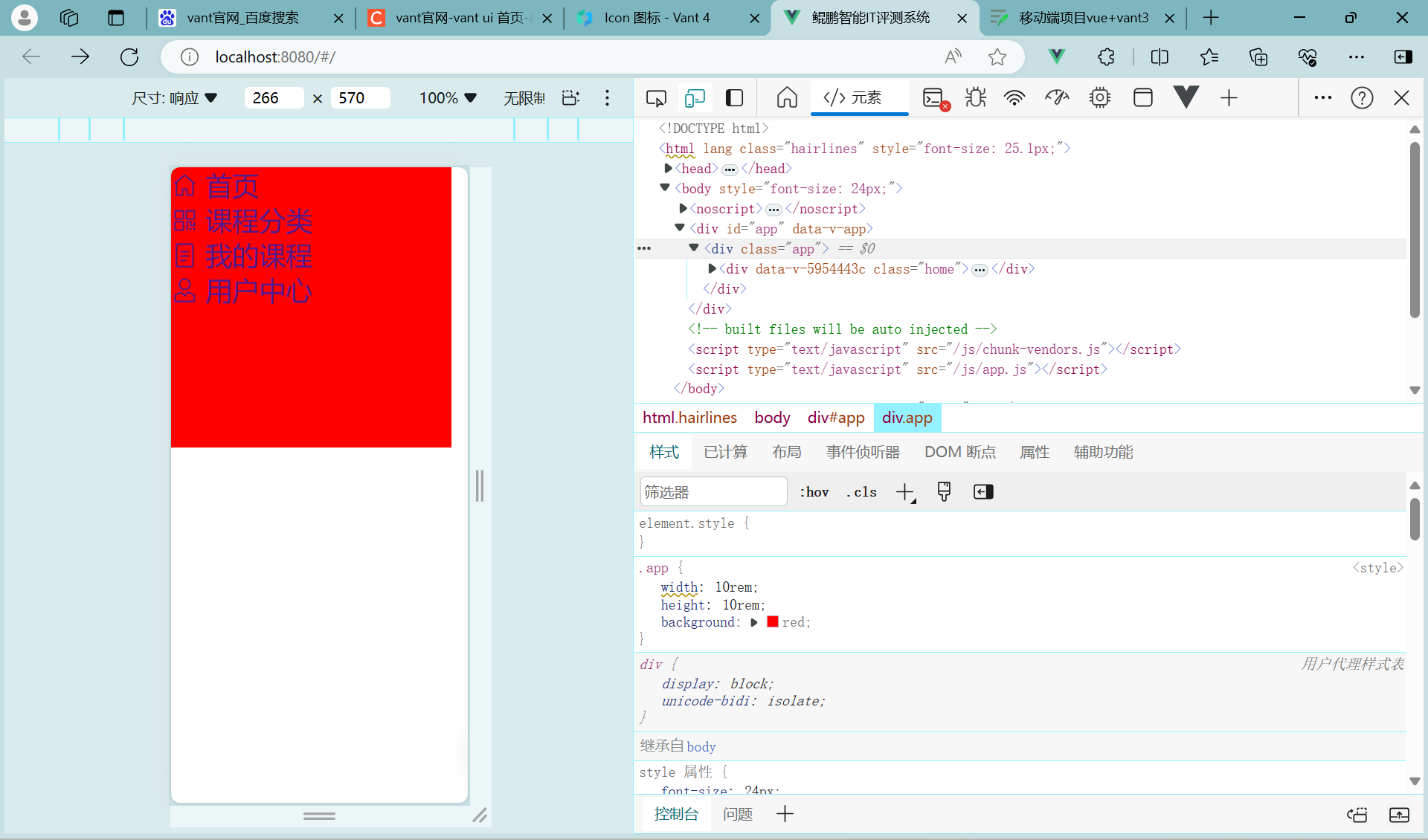Toggle class editor with .cls
Image resolution: width=1428 pixels, height=840 pixels.
(861, 491)
